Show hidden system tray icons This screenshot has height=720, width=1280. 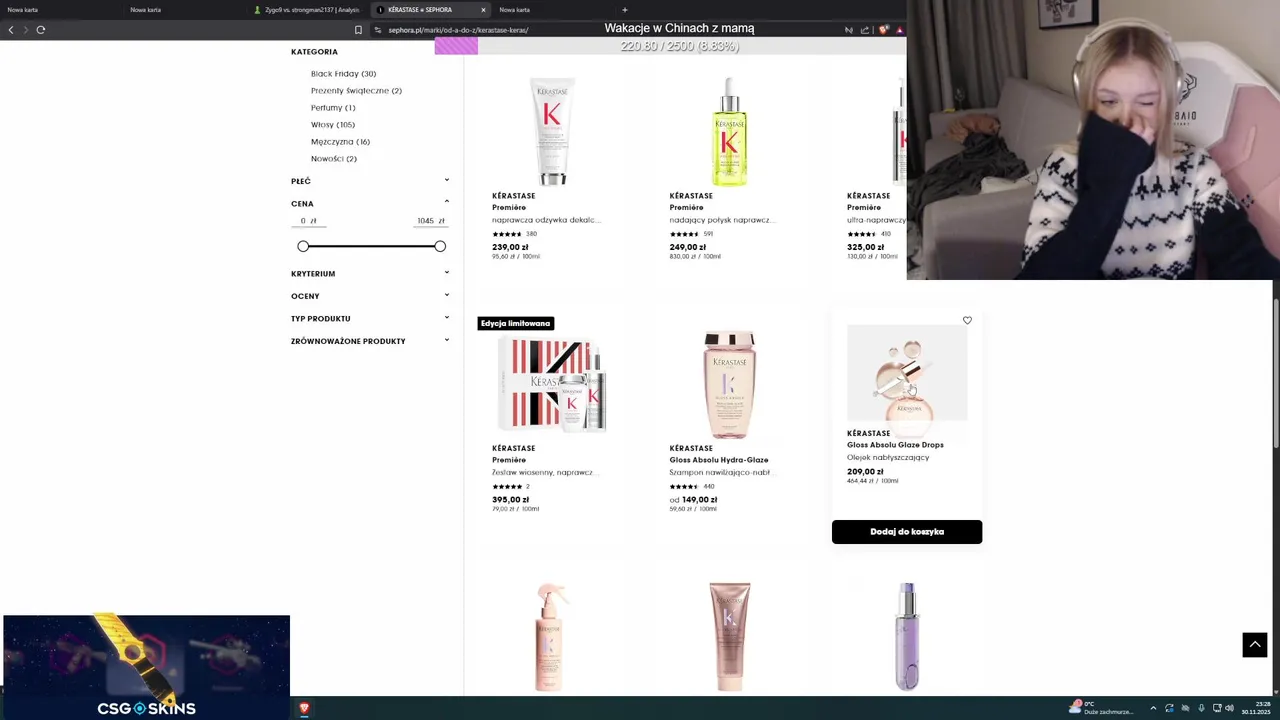[x=1153, y=708]
